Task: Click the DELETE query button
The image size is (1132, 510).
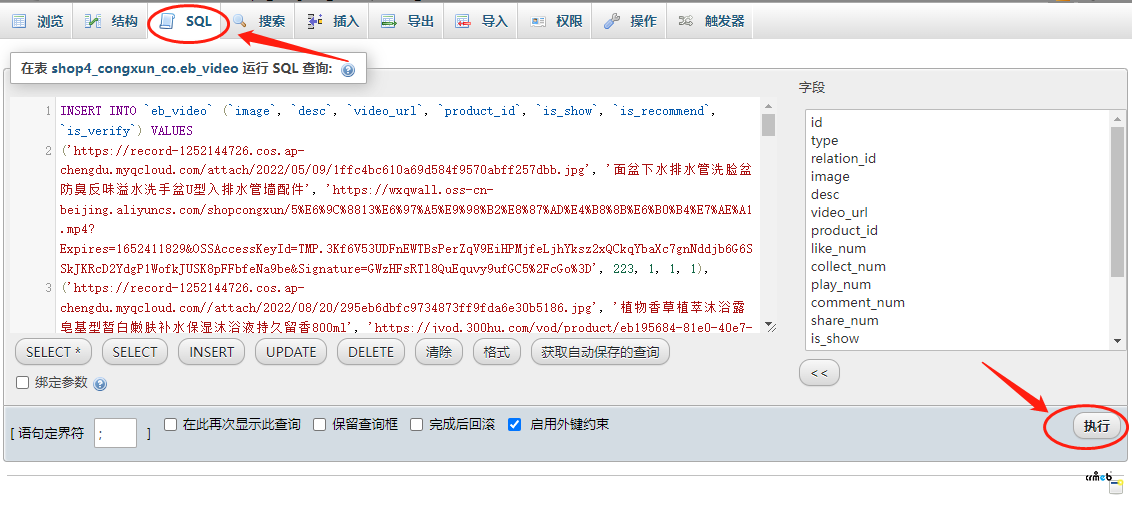Action: 371,352
